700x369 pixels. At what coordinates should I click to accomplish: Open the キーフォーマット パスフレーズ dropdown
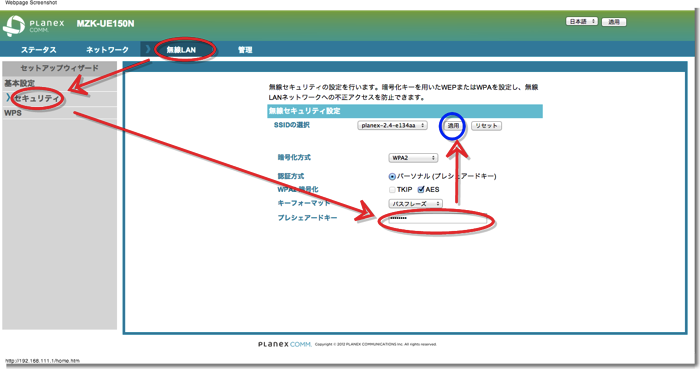[x=416, y=203]
